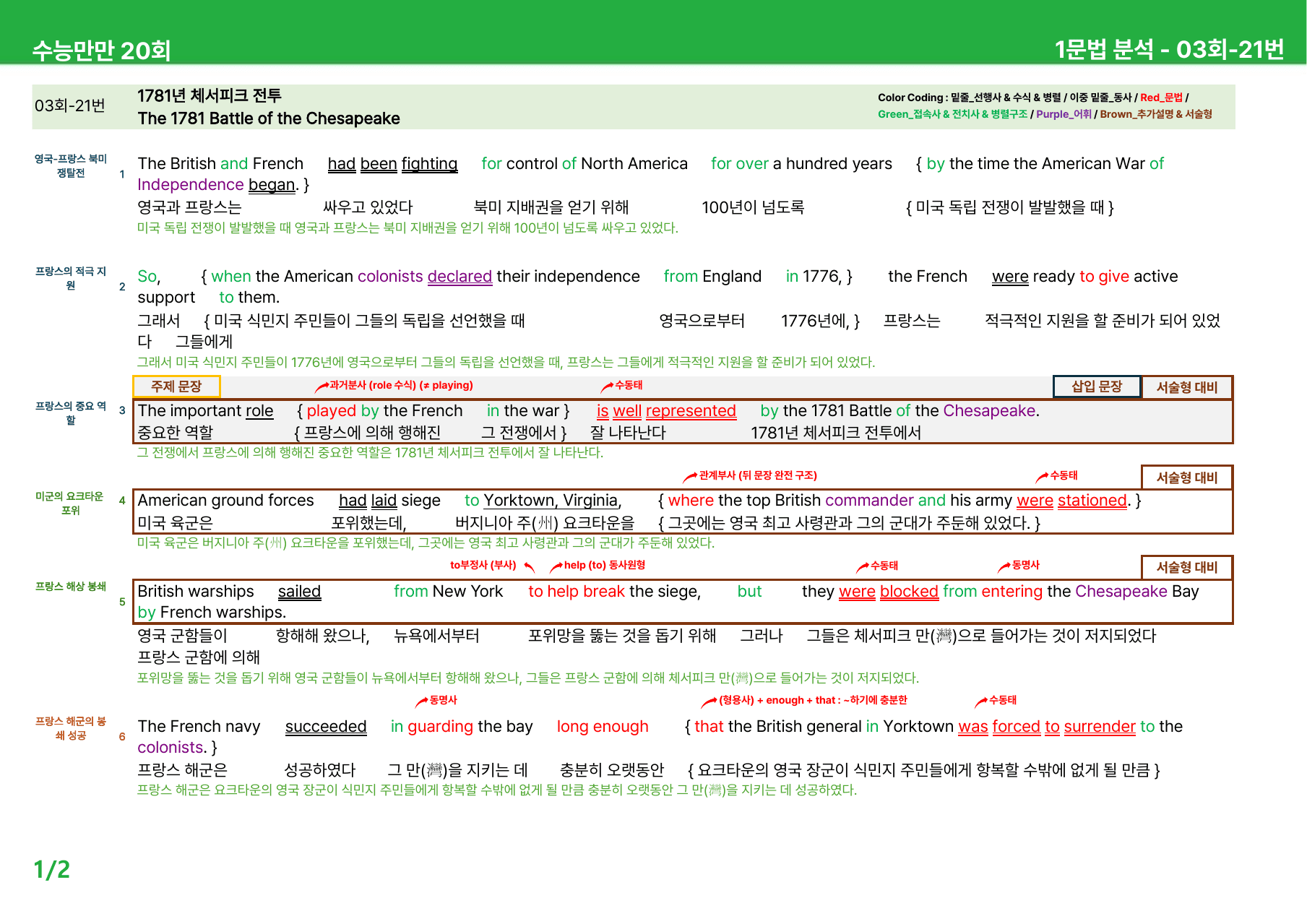Image resolution: width=1307 pixels, height=924 pixels.
Task: Click the '동명사' note above 'guarding'
Action: point(443,700)
